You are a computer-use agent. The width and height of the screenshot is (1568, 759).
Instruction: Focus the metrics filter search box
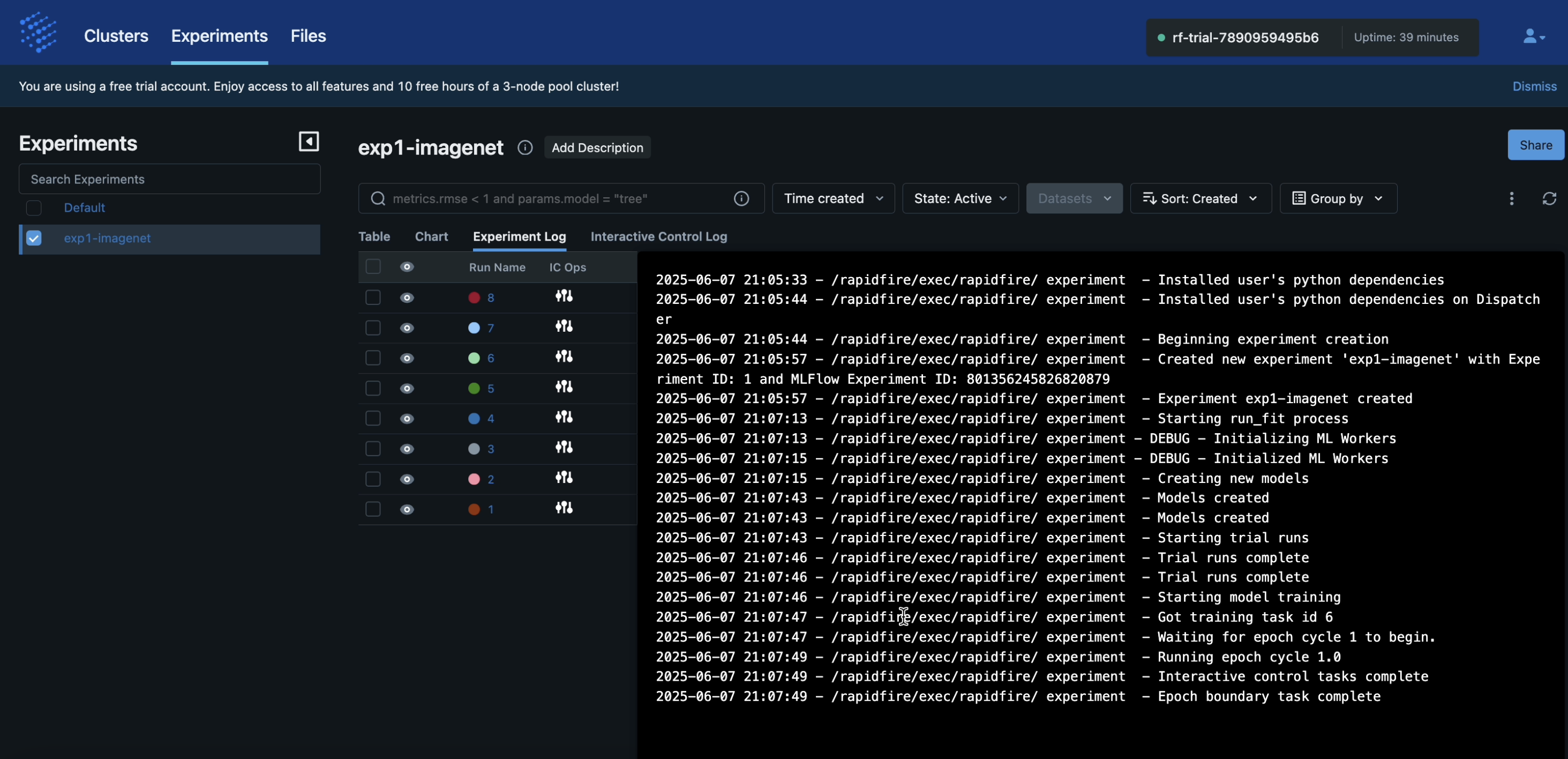tap(561, 198)
